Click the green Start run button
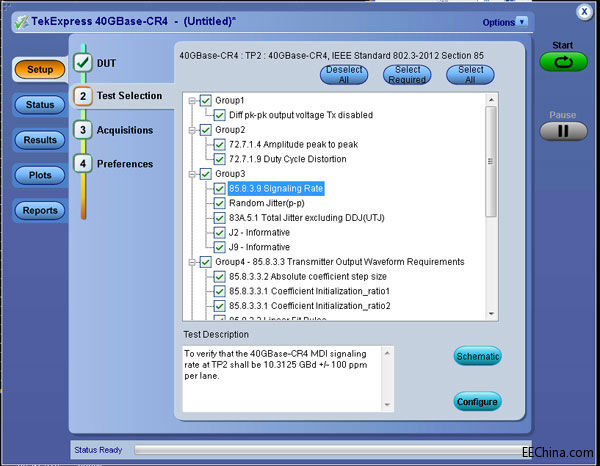 click(563, 62)
